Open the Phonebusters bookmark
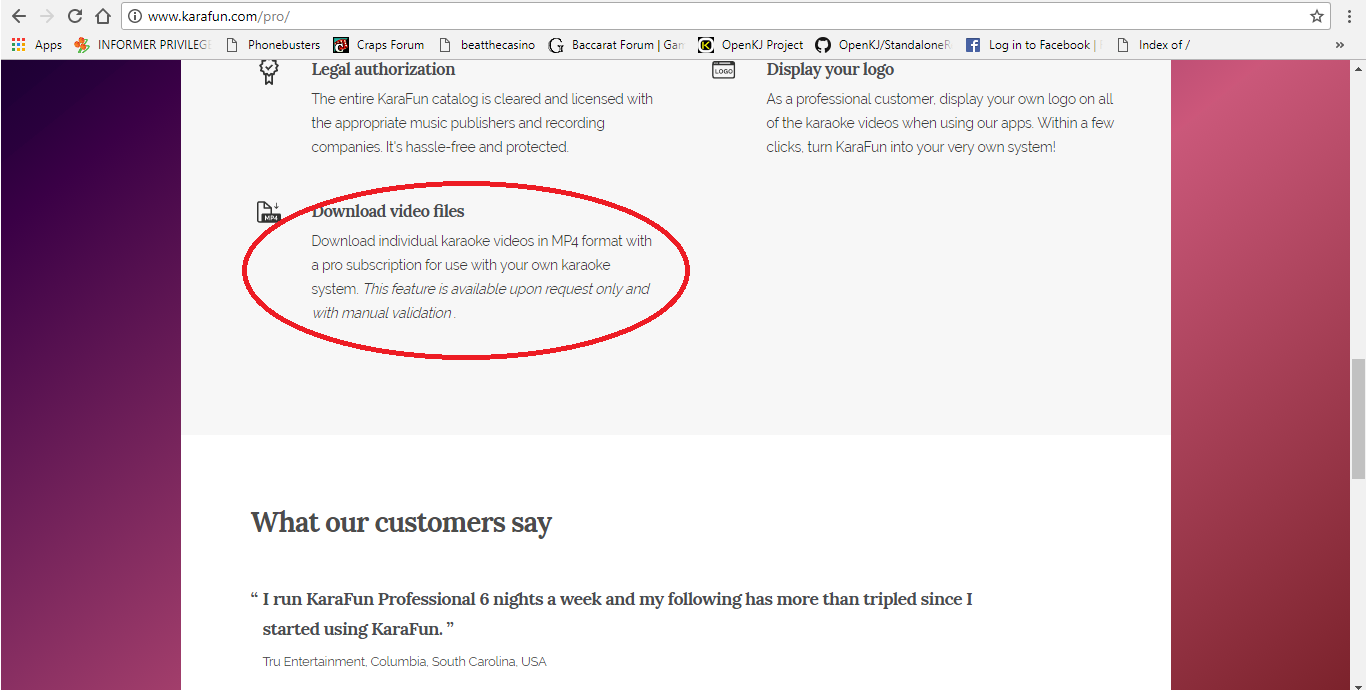 273,45
